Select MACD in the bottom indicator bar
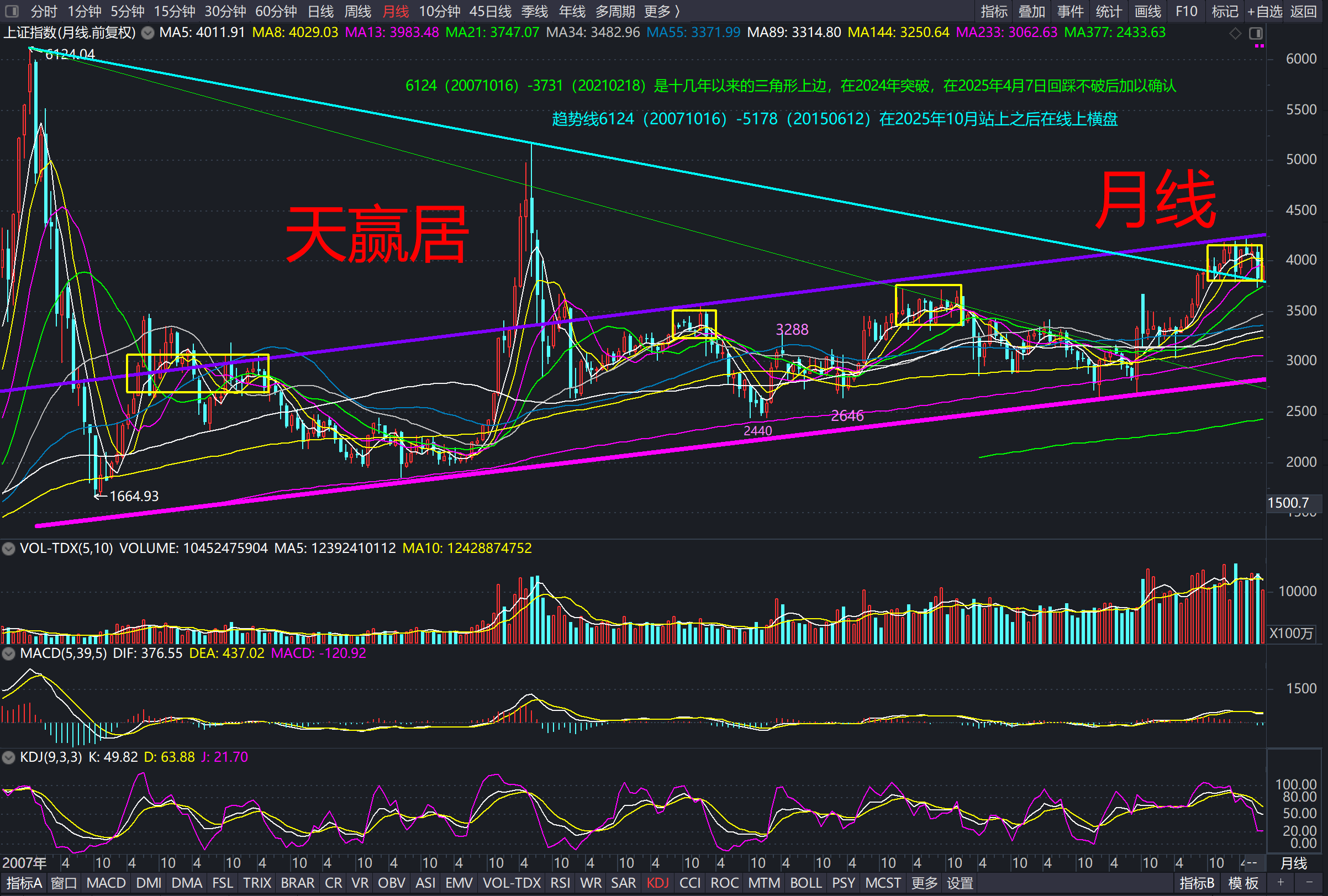The width and height of the screenshot is (1328, 896). pyautogui.click(x=106, y=883)
